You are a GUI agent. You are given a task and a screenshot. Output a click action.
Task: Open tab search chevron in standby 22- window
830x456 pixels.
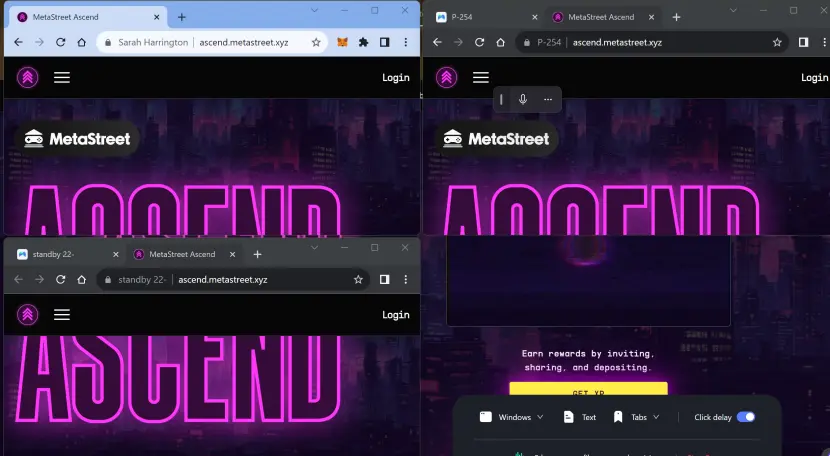(x=314, y=247)
